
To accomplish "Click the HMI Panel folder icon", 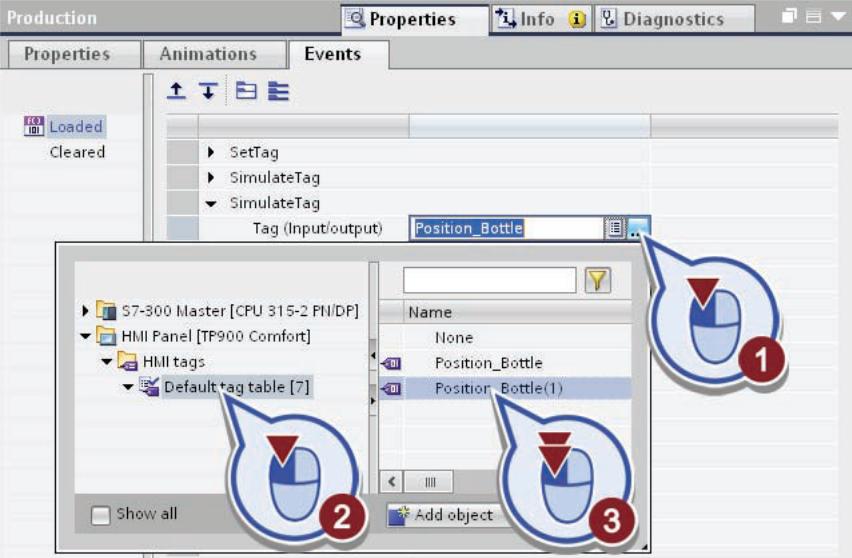I will [x=106, y=336].
